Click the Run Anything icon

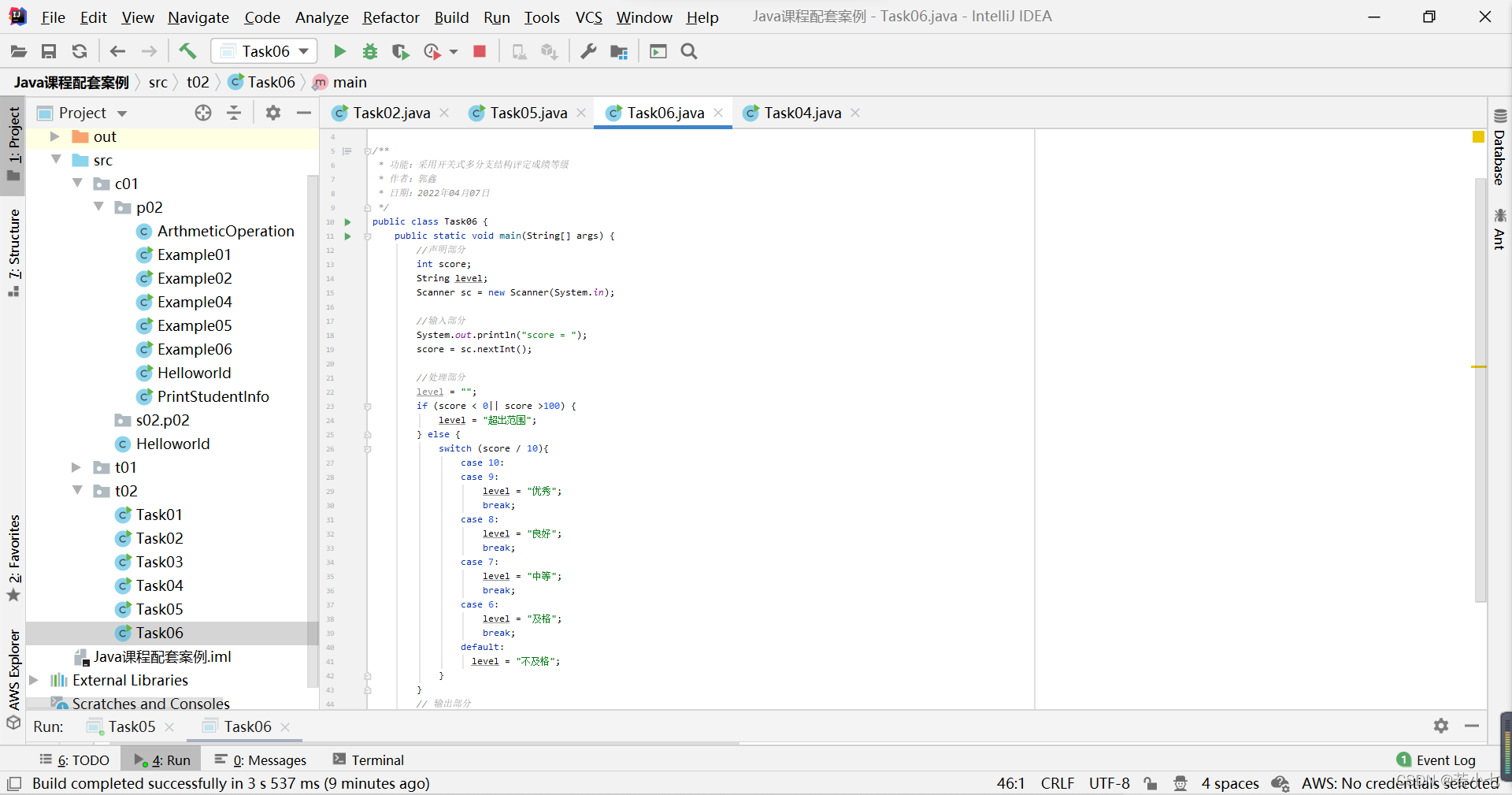658,52
